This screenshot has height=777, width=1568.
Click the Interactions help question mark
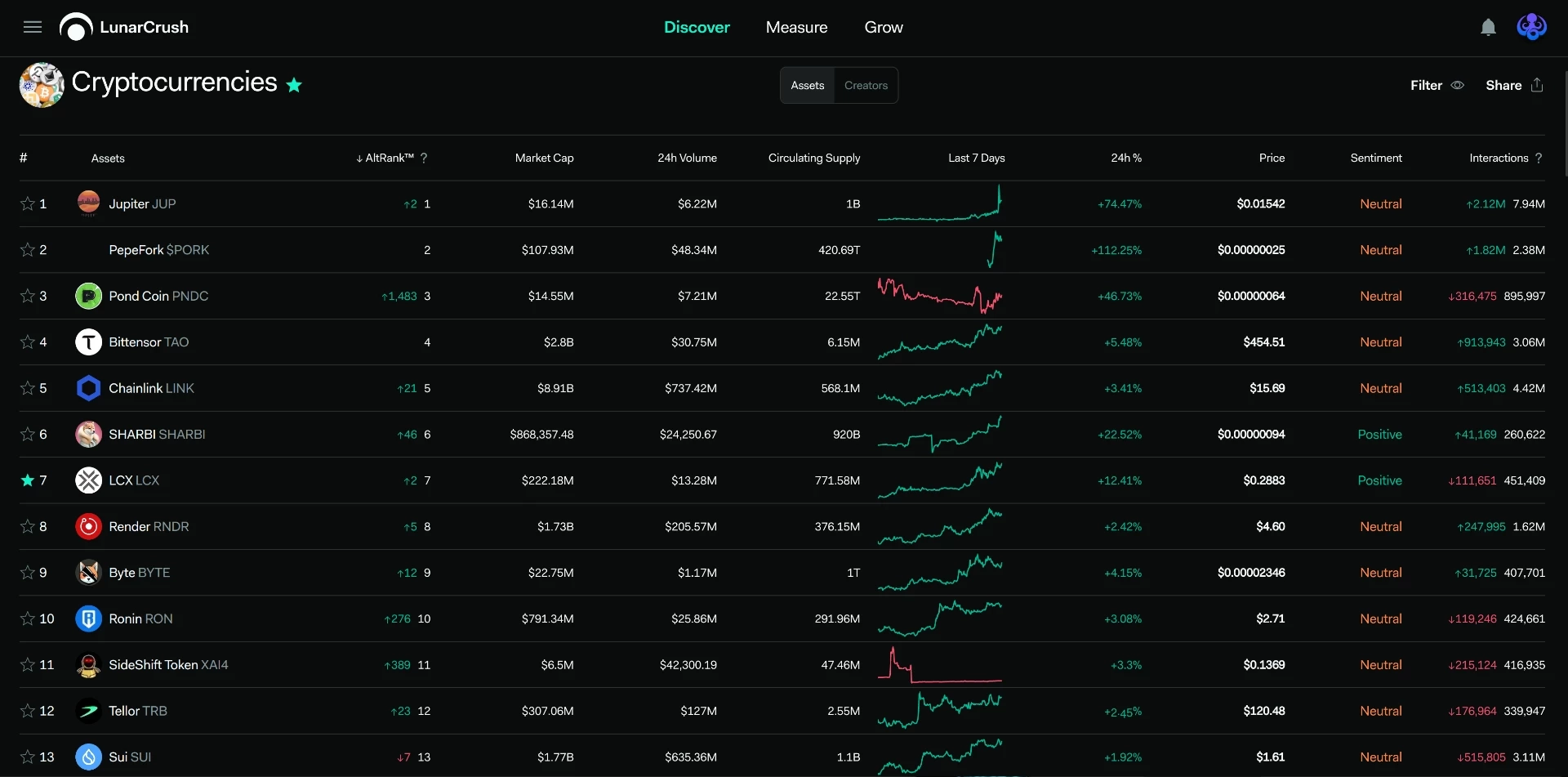(1539, 159)
